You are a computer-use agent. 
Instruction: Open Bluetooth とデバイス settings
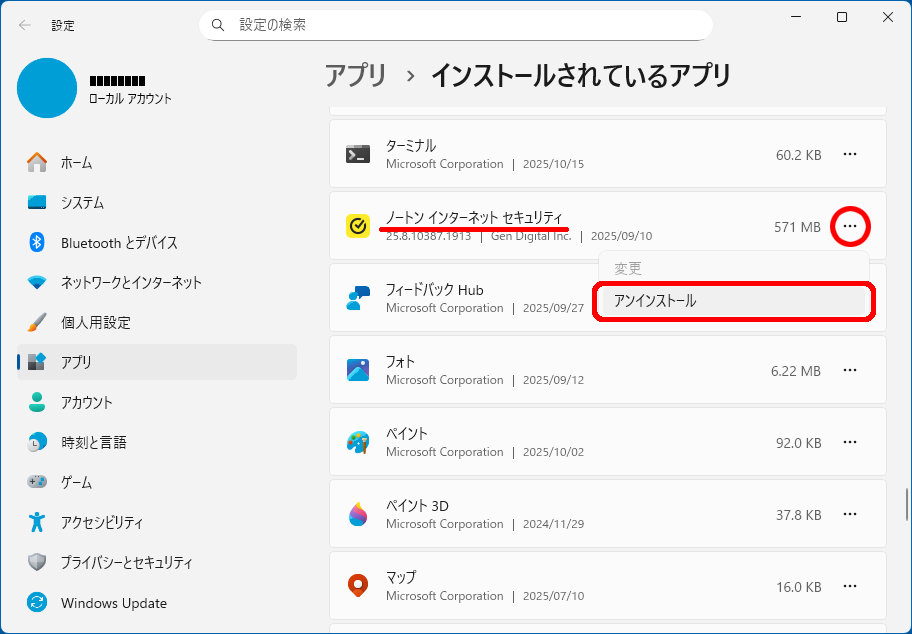pos(118,242)
